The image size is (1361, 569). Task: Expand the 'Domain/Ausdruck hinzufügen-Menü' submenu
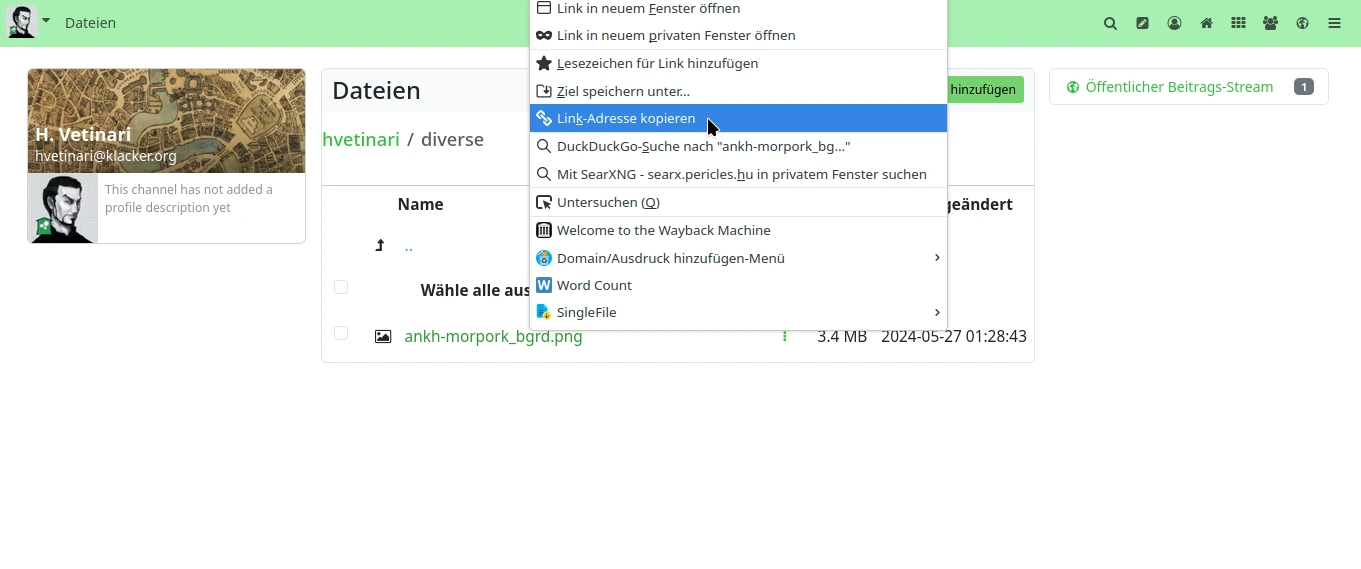point(738,258)
